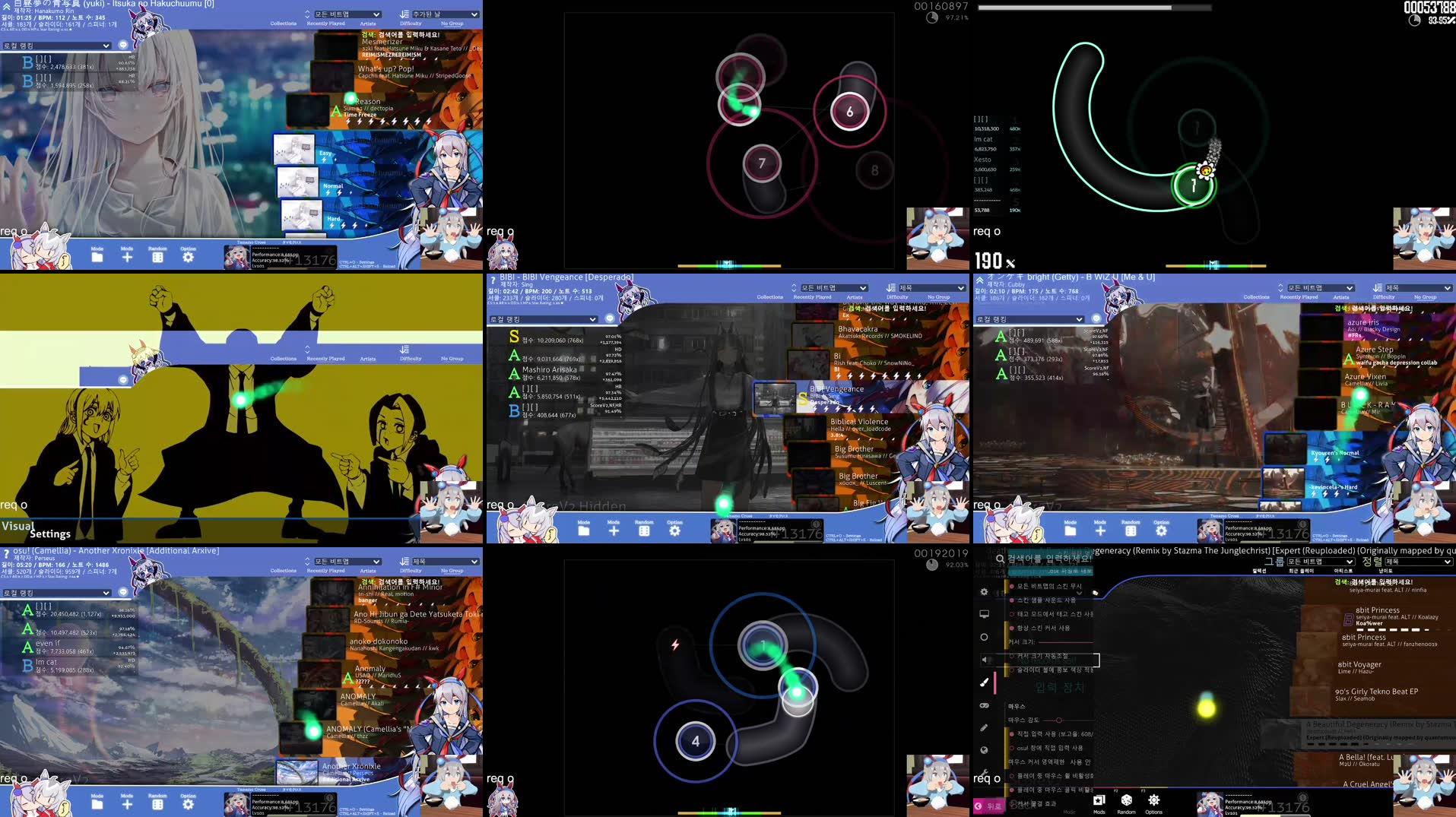Open Mods plus icon in Itsuka no Hakuchuumu panel
The height and width of the screenshot is (817, 1456).
pyautogui.click(x=127, y=257)
